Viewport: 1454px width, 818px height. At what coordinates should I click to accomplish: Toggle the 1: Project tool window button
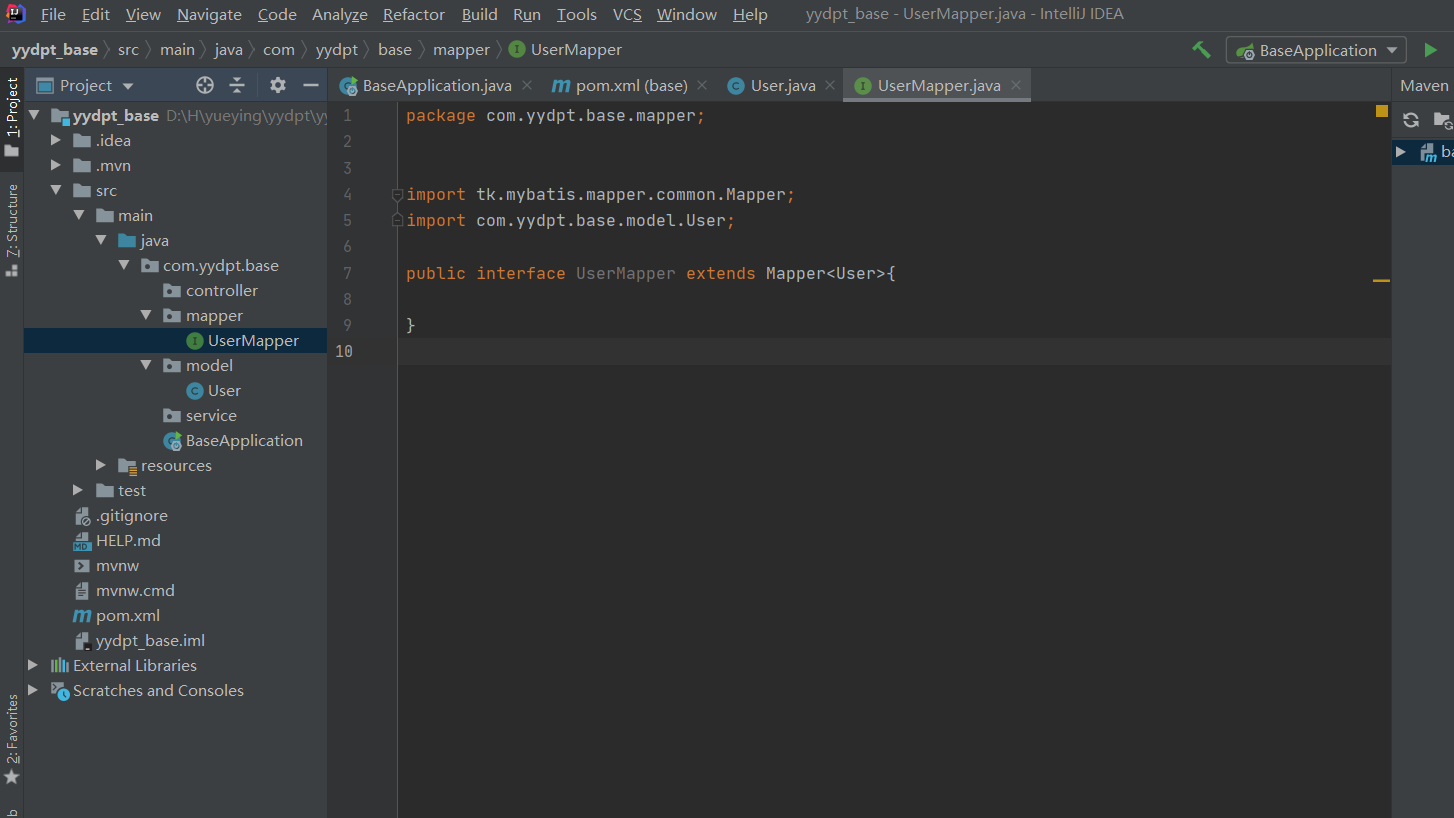tap(12, 117)
